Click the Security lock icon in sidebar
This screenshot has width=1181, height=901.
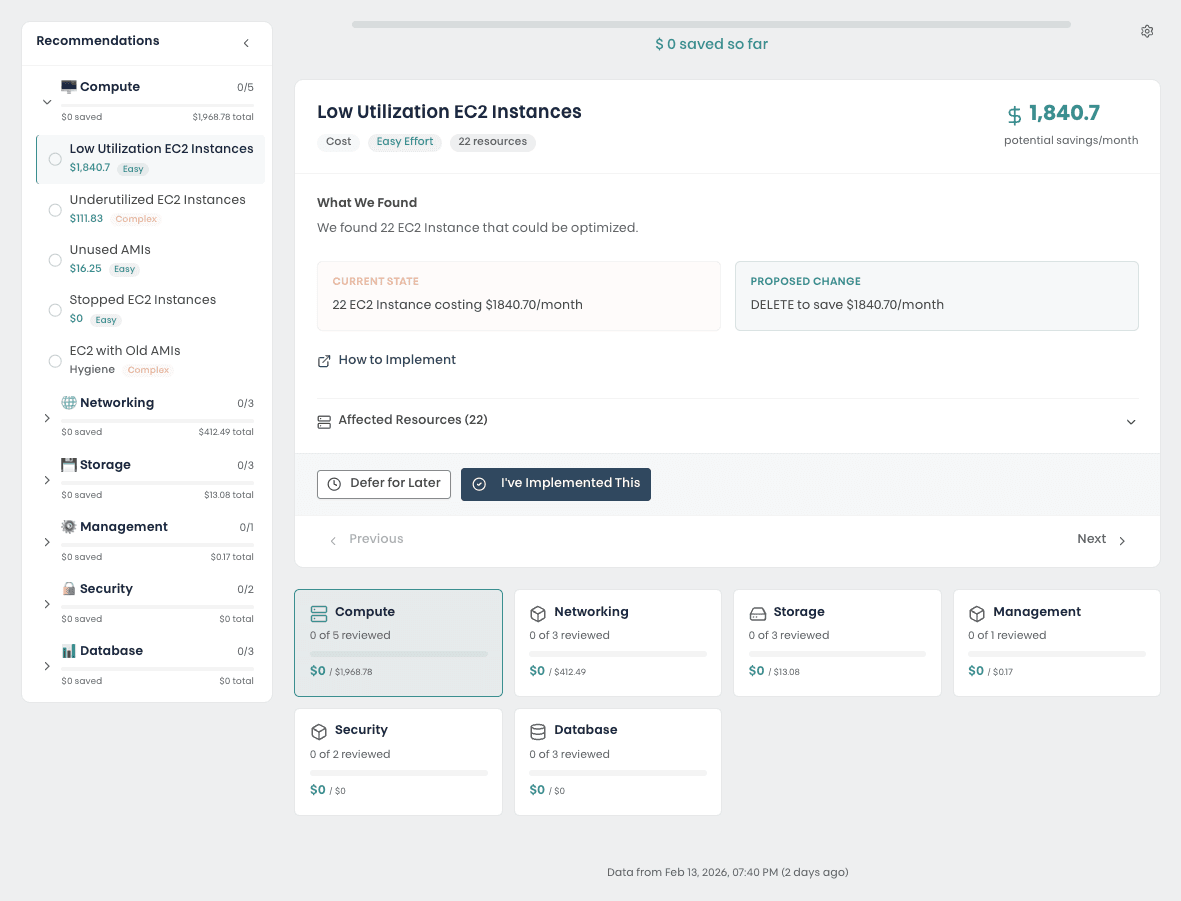pos(67,588)
